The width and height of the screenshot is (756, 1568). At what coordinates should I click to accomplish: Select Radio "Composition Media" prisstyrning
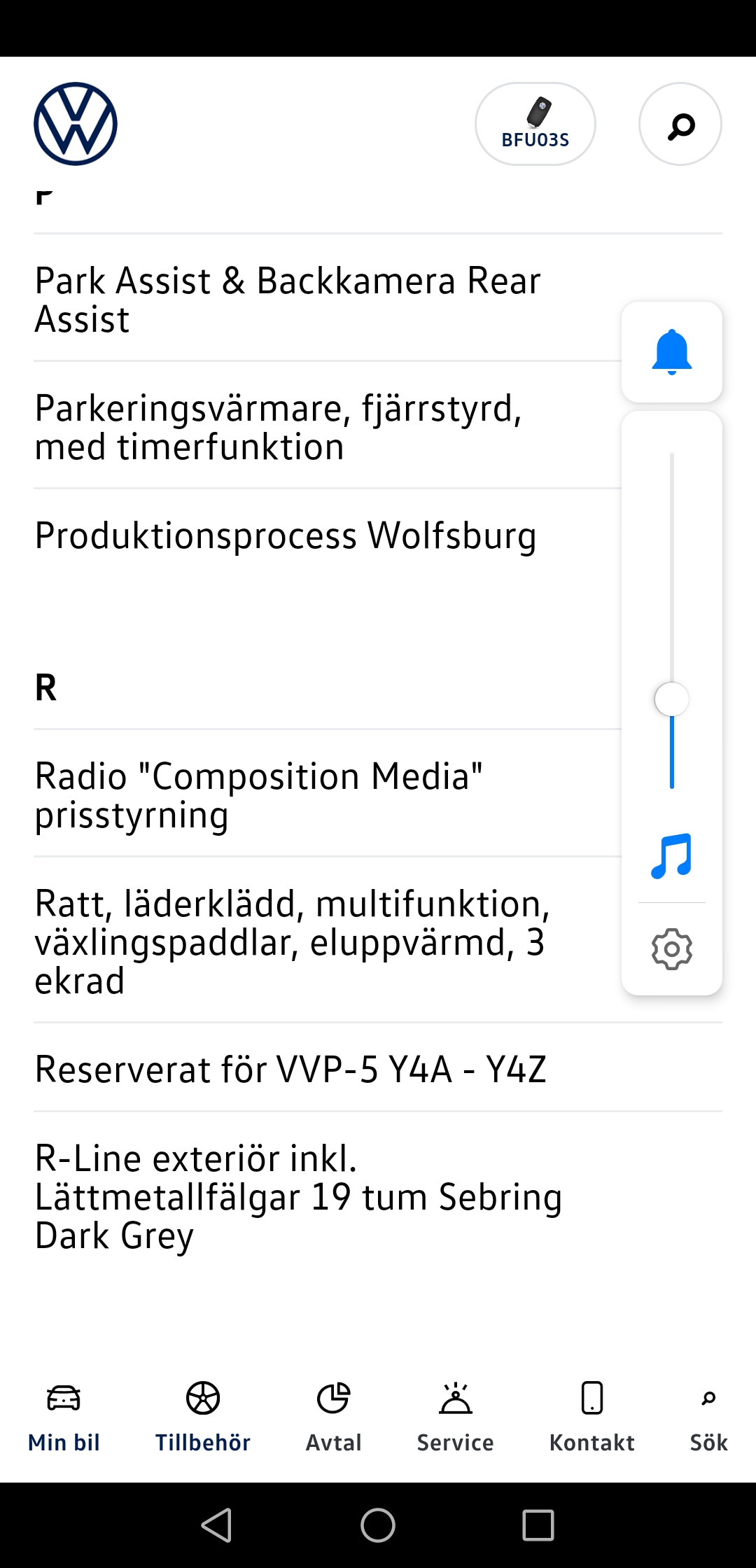(x=259, y=795)
